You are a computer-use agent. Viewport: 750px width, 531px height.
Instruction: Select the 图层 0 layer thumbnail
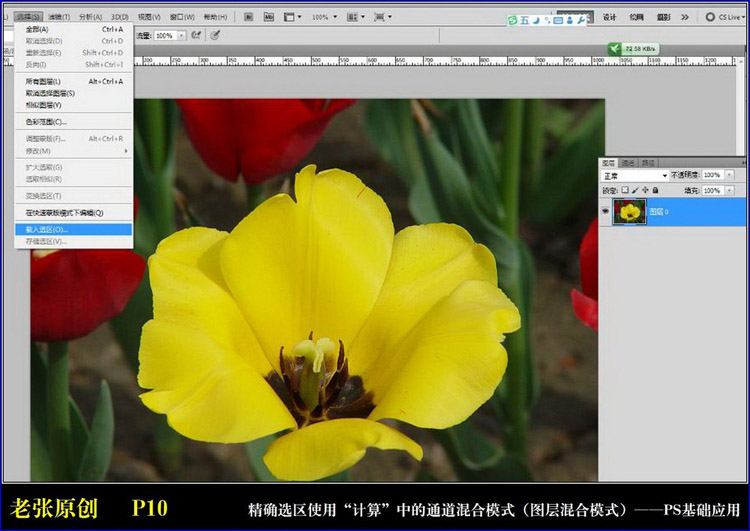(x=630, y=211)
